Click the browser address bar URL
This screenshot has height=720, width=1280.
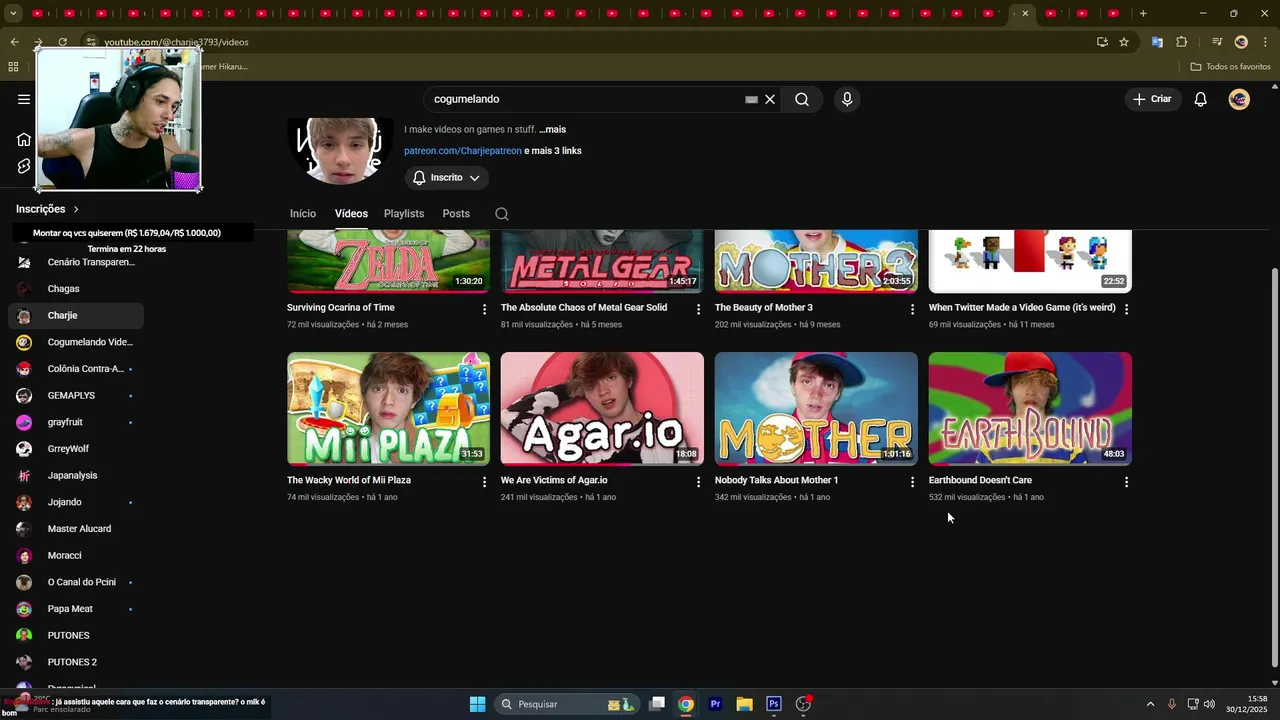tap(176, 42)
